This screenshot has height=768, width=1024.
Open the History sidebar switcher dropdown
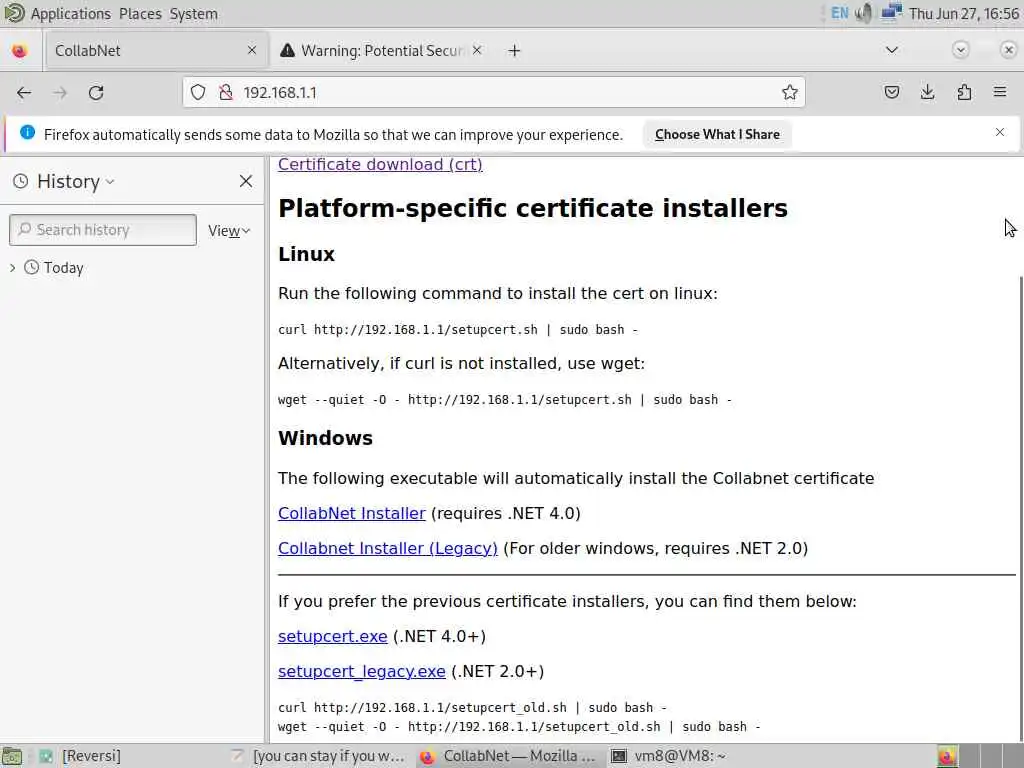(x=76, y=182)
